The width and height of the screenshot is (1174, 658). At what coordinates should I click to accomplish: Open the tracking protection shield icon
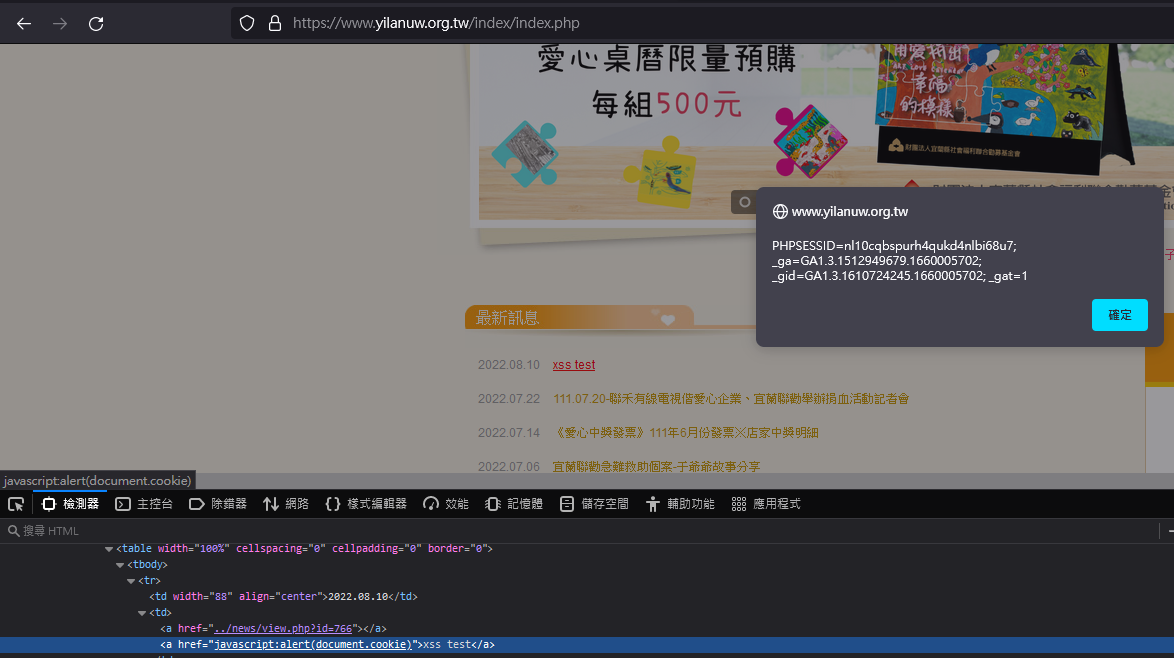(x=247, y=23)
